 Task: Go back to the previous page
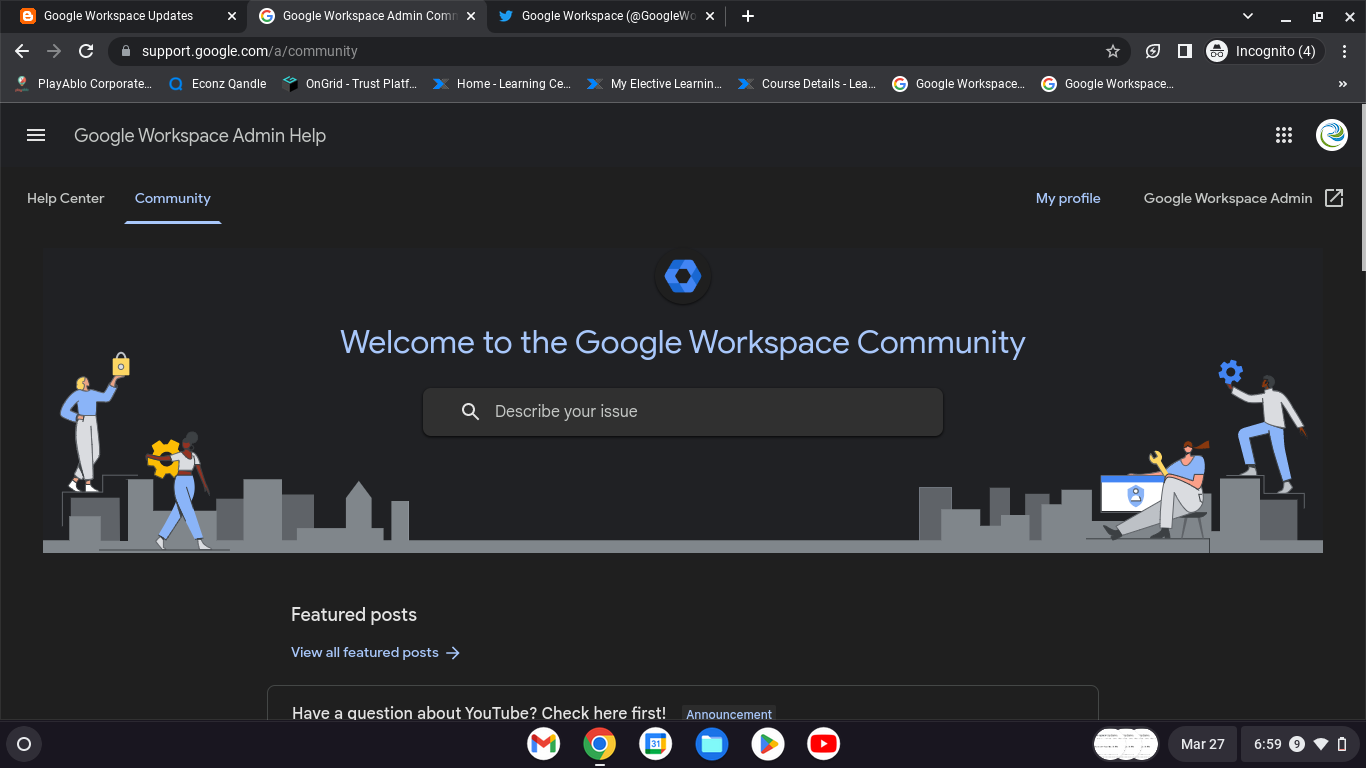pyautogui.click(x=22, y=51)
